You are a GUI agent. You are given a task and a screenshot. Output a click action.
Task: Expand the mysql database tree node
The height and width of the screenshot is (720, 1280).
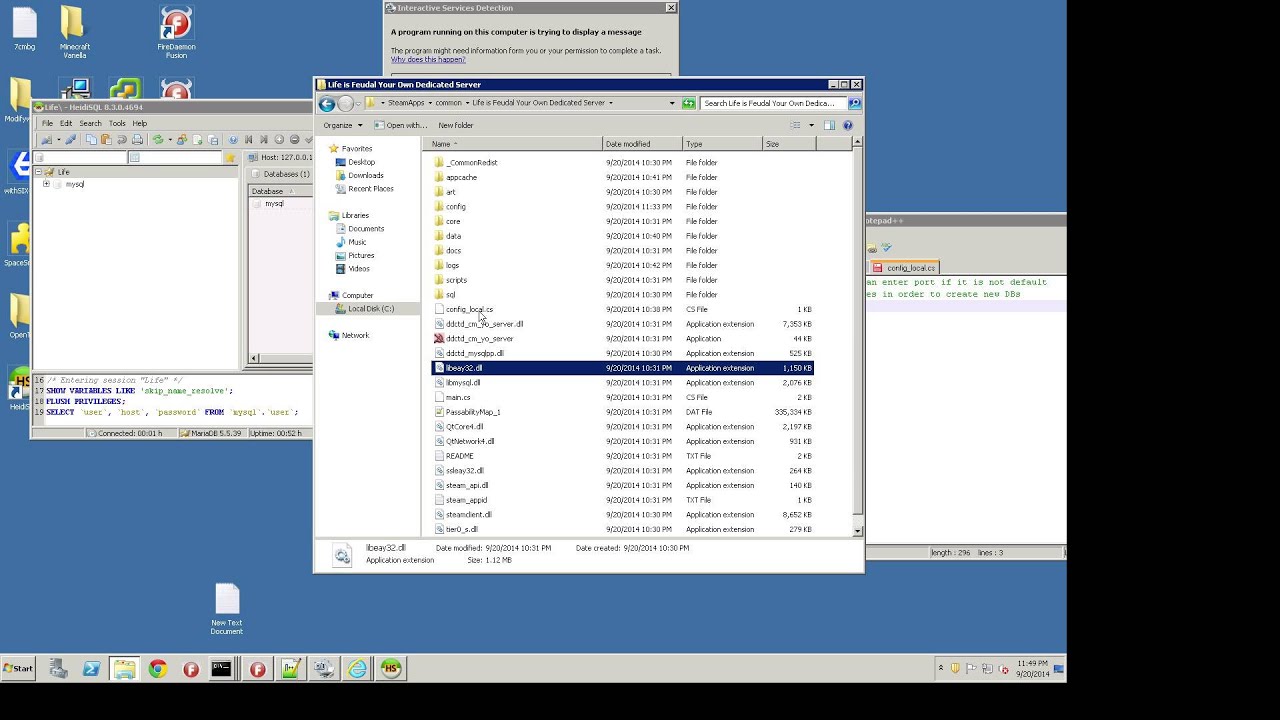[x=46, y=184]
